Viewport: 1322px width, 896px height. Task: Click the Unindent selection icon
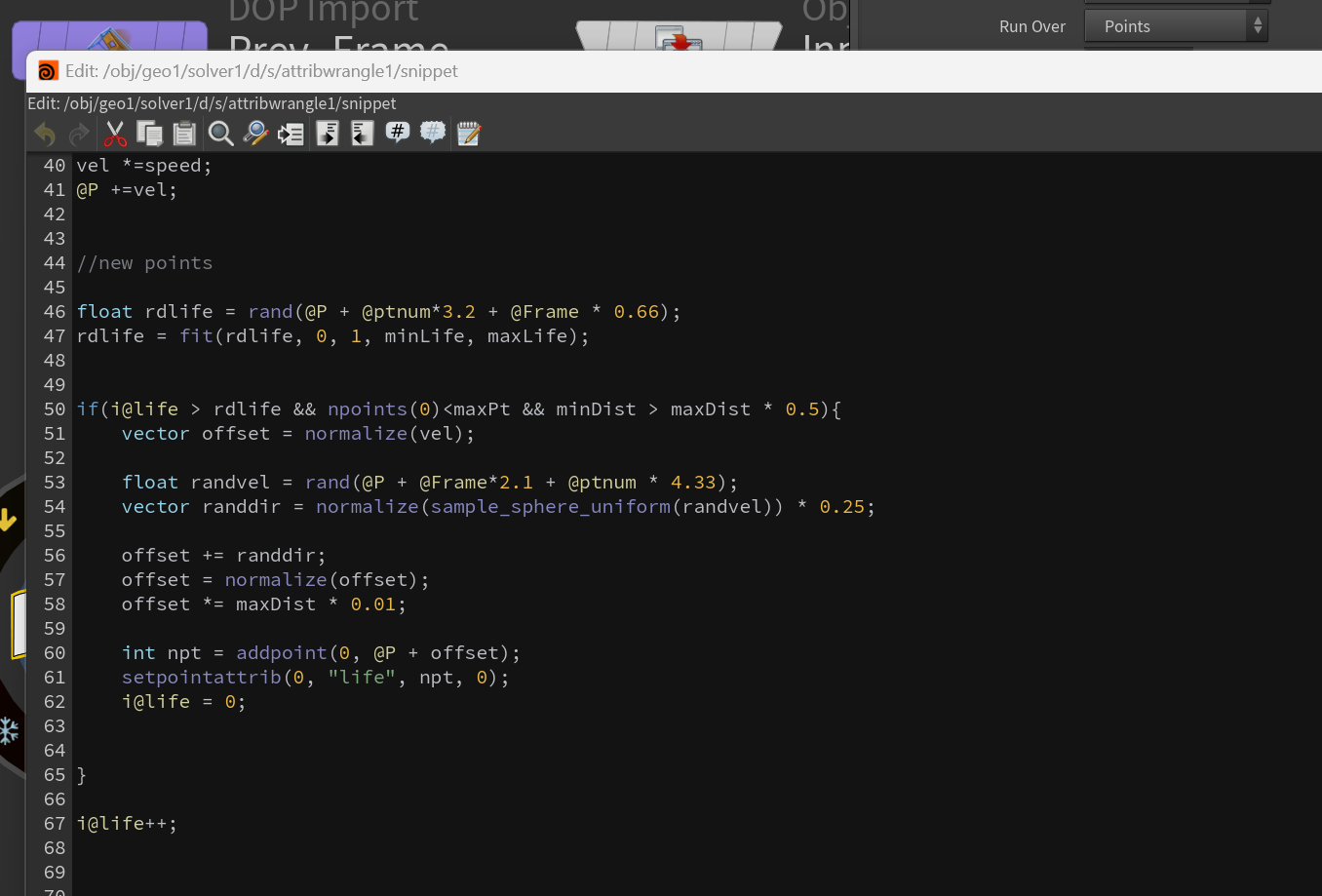pyautogui.click(x=363, y=134)
